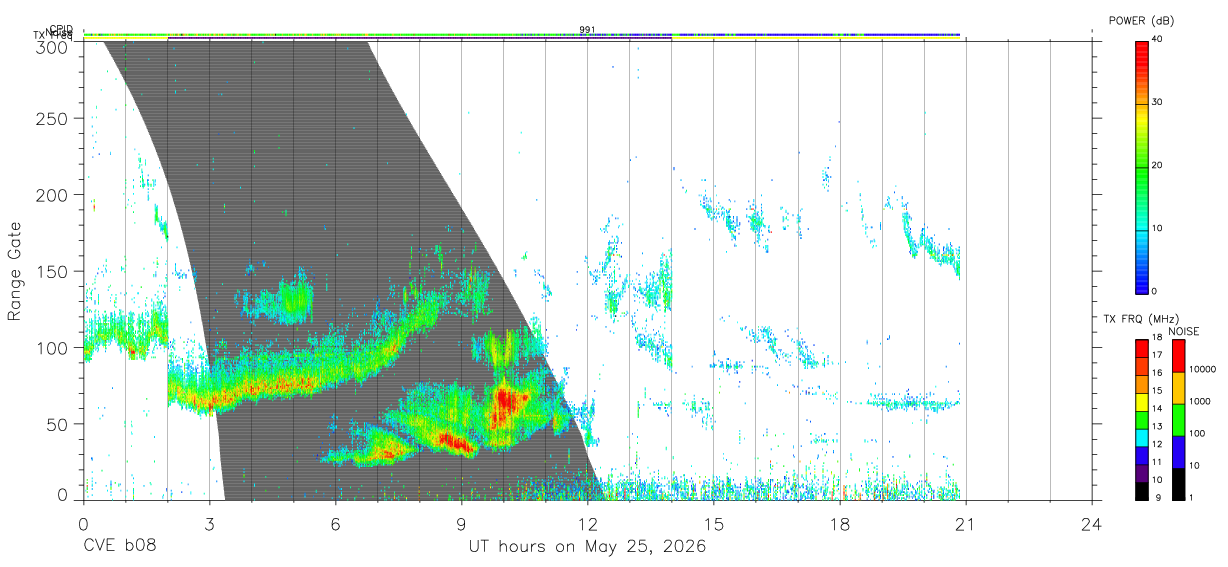Click the 1000 label on the noise scale
Image resolution: width=1228 pixels, height=567 pixels.
click(x=1200, y=402)
